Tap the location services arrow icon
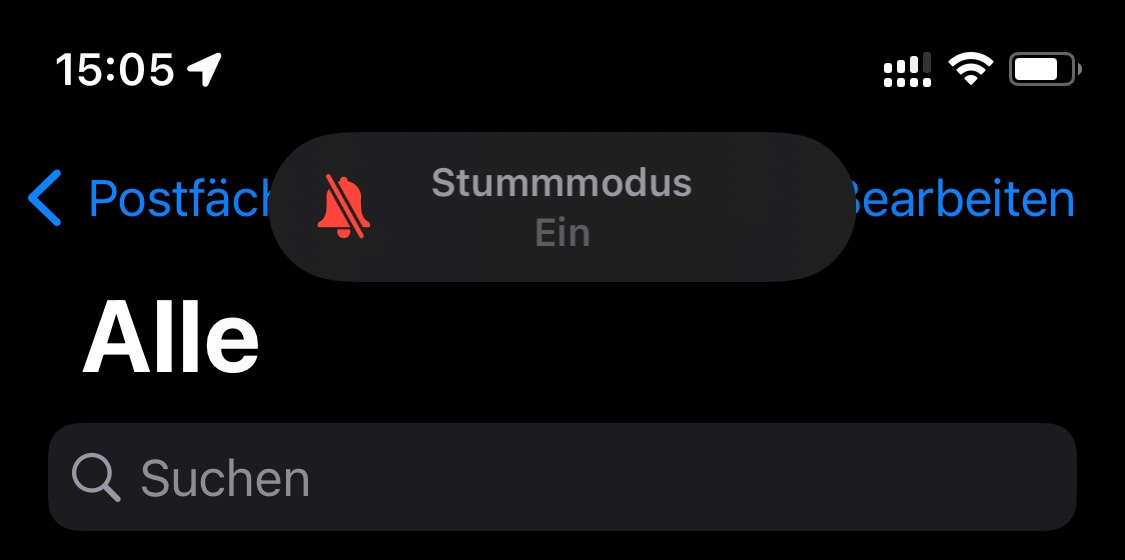The image size is (1125, 560). pos(204,70)
